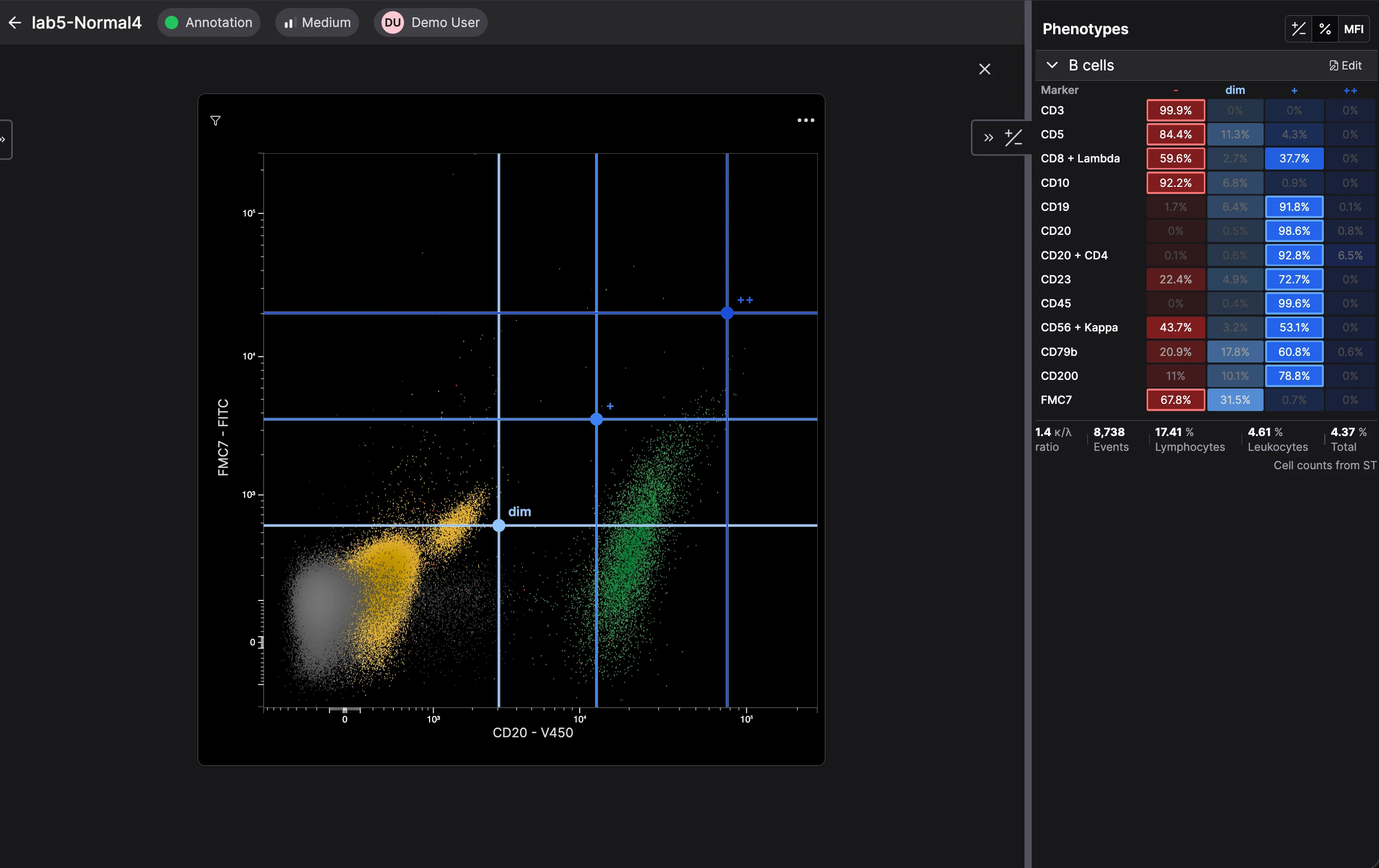Viewport: 1379px width, 868px height.
Task: Select CD3 negative 99.9% cell
Action: 1175,110
